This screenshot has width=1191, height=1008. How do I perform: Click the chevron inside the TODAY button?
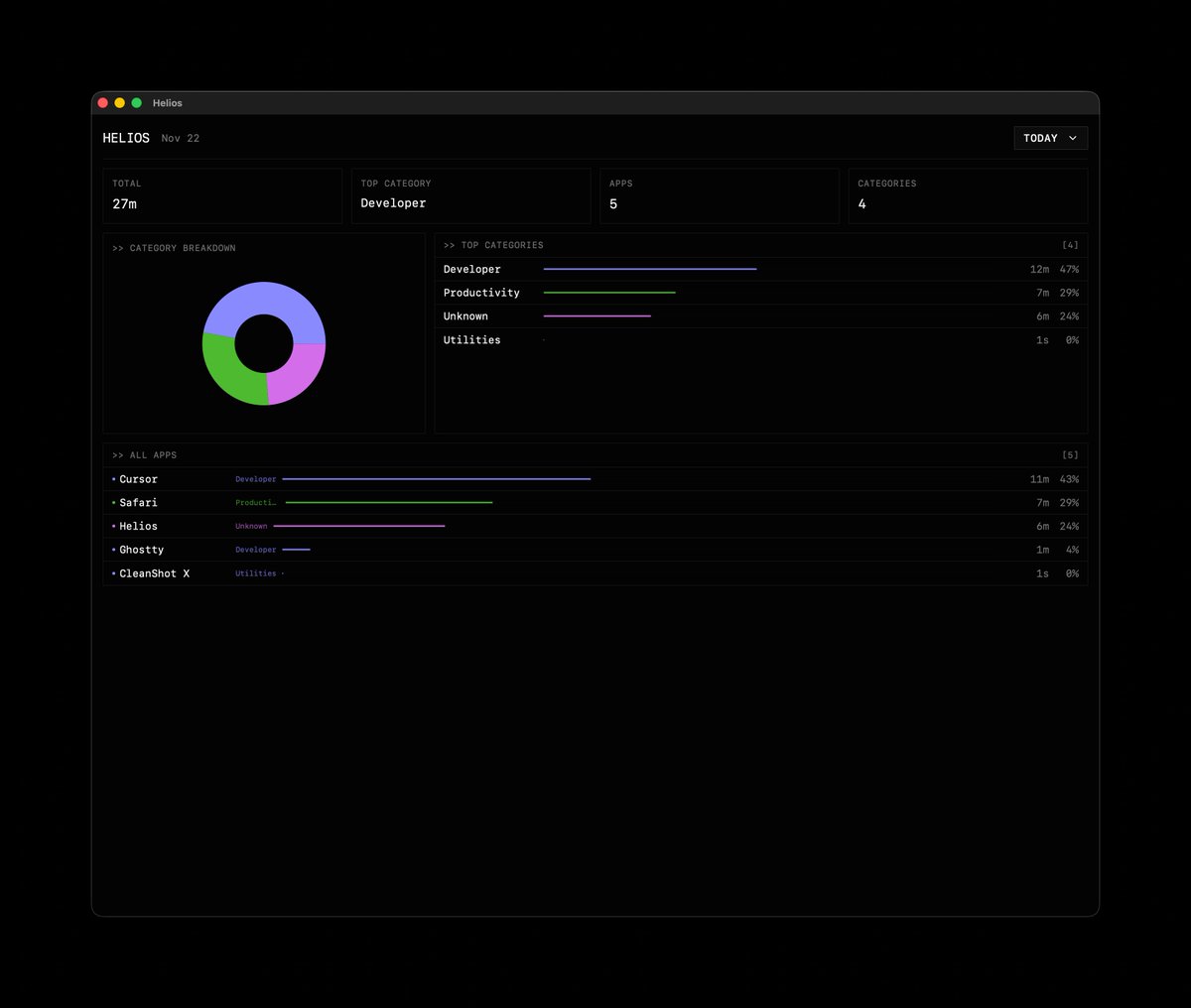(x=1074, y=138)
